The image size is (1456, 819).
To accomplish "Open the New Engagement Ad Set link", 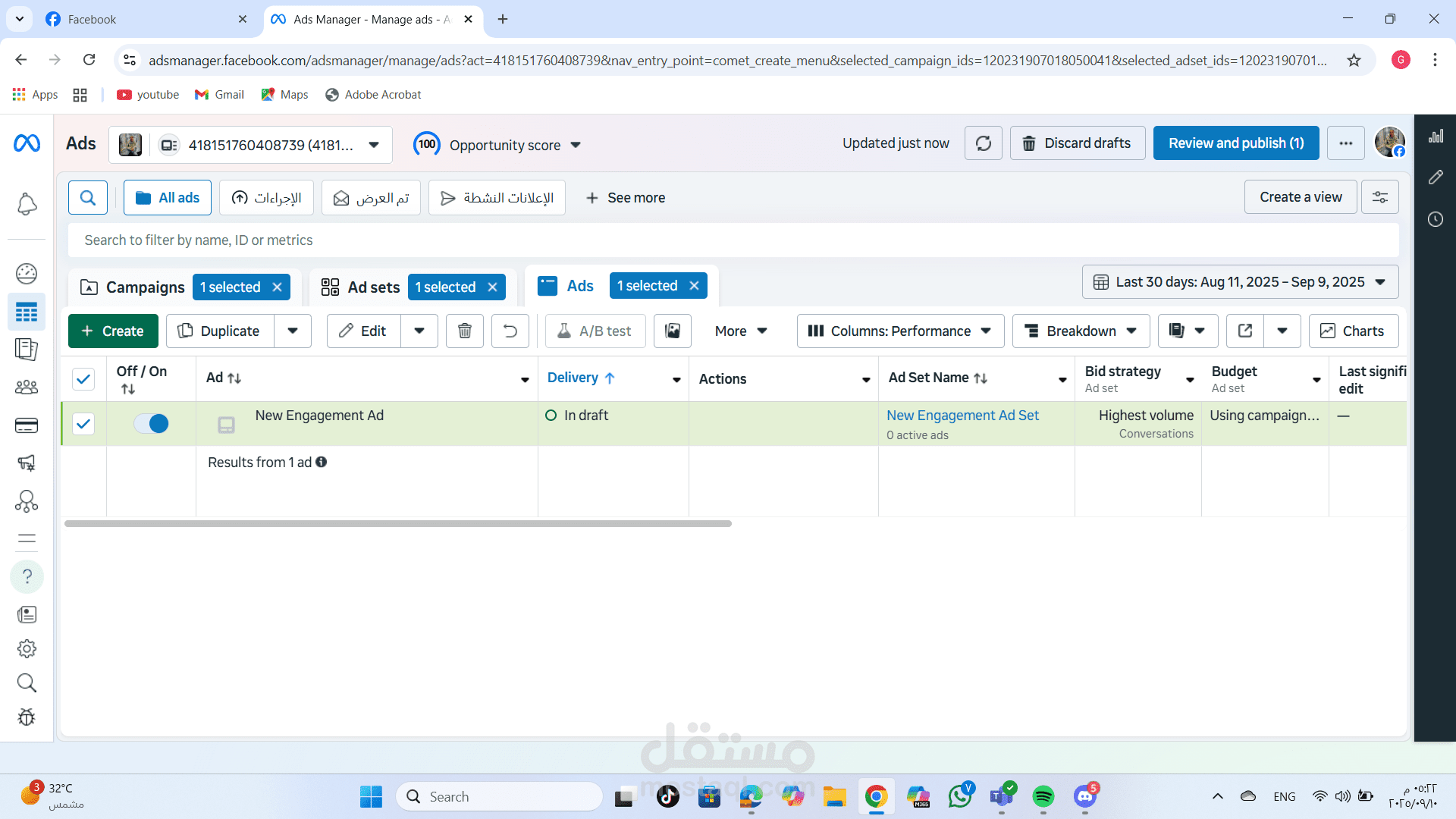I will 962,416.
